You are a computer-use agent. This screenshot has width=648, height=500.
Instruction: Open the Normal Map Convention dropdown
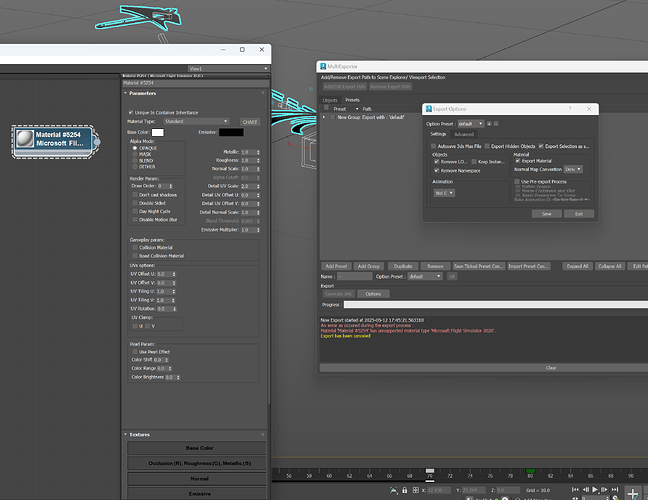point(573,169)
